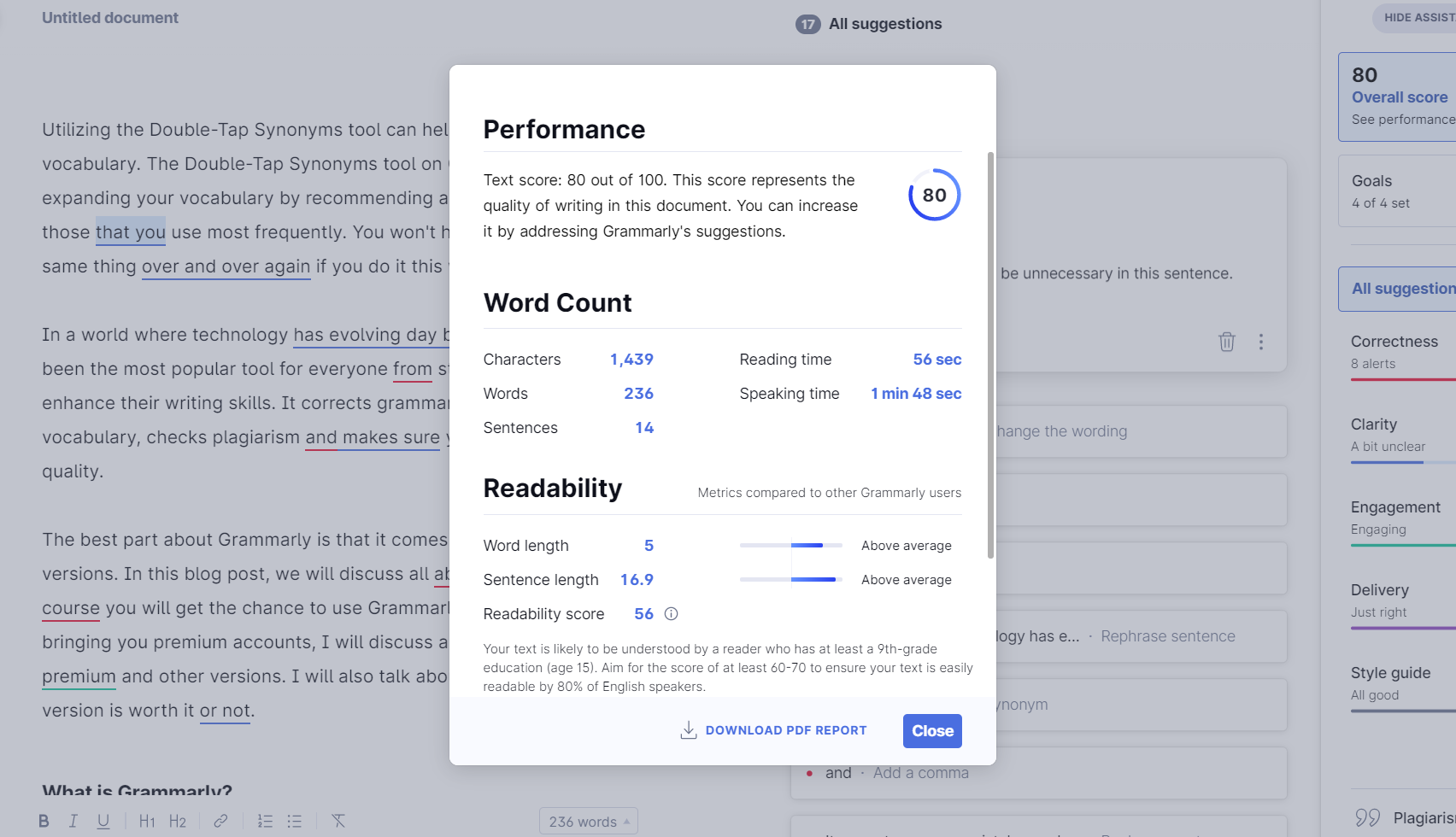Viewport: 1456px width, 837px height.
Task: Create a bulleted list
Action: click(x=294, y=821)
